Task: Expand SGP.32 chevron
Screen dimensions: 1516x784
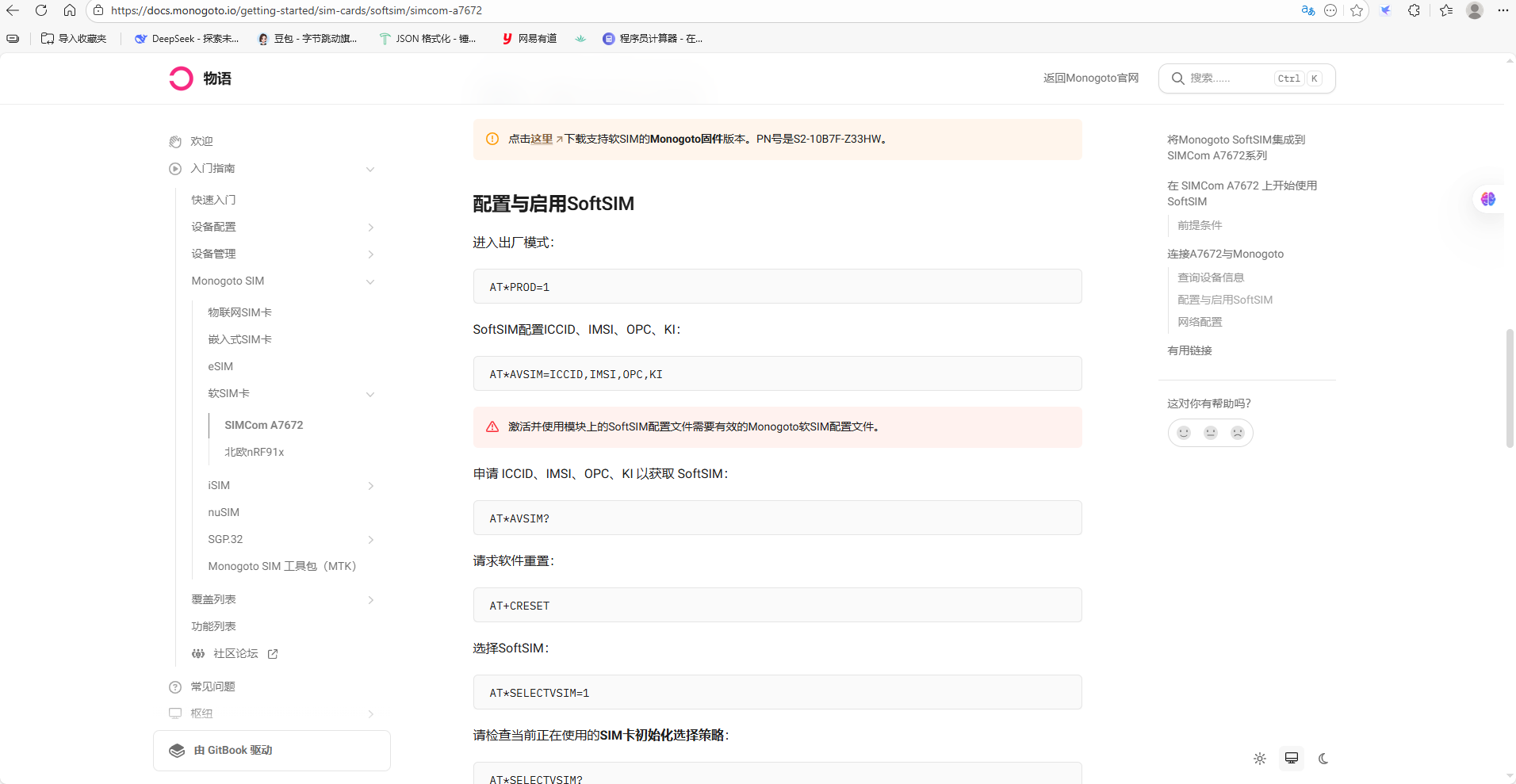Action: 370,540
